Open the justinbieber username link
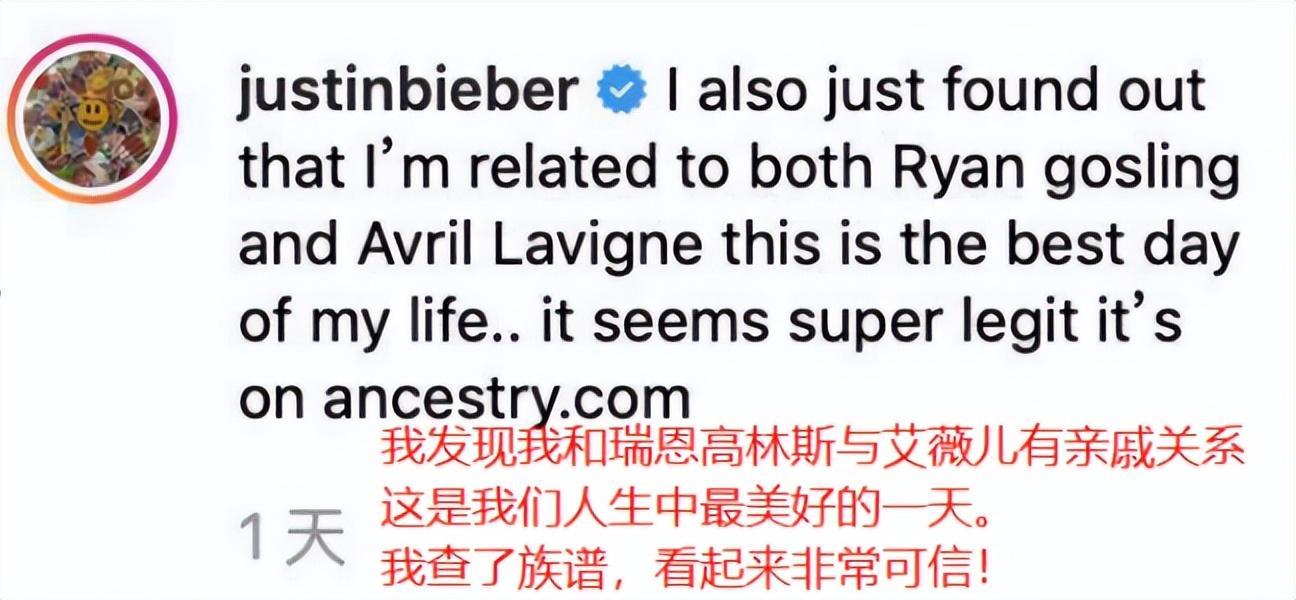The height and width of the screenshot is (600, 1296). (408, 93)
